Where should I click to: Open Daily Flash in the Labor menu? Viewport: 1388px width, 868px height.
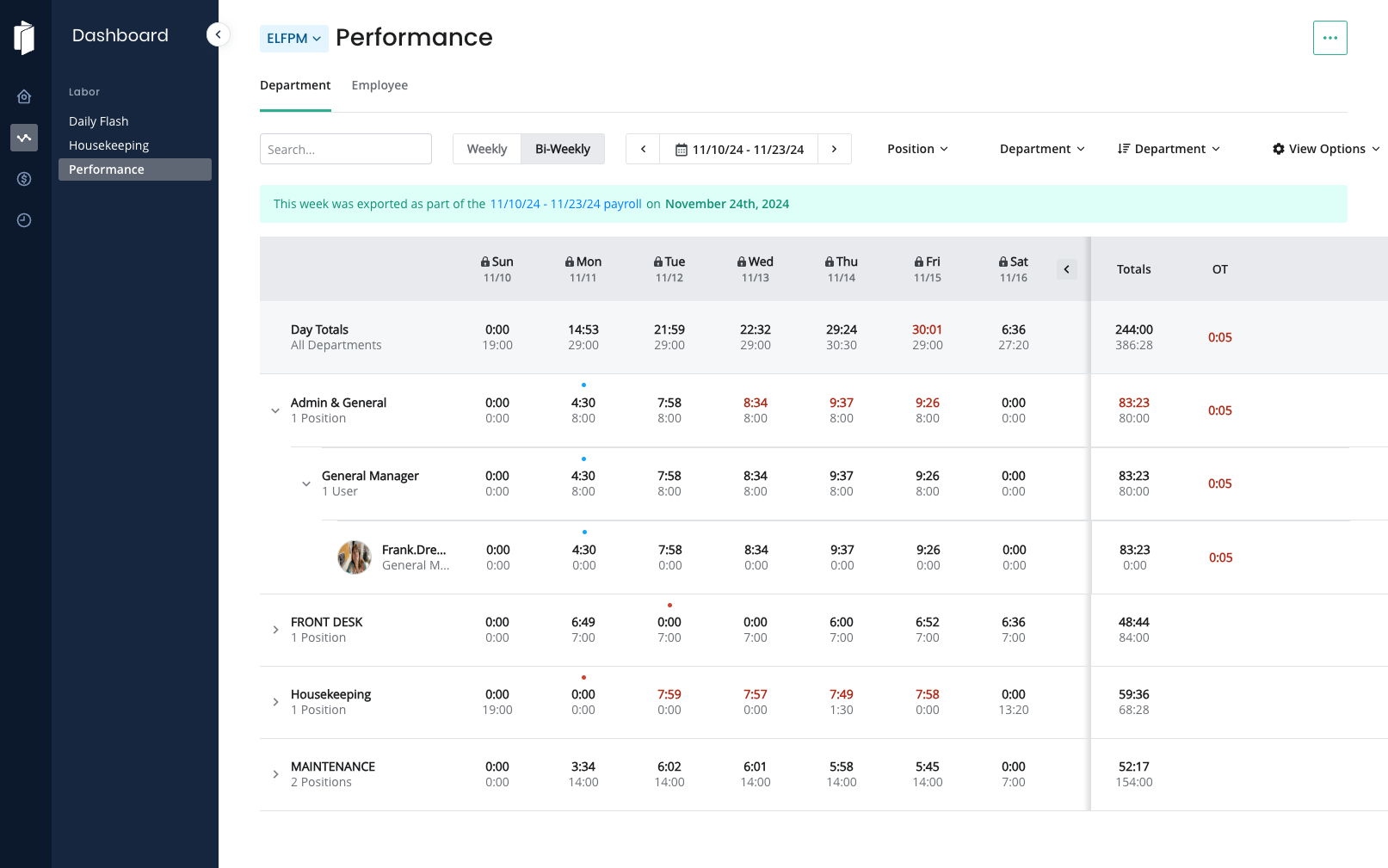[99, 121]
